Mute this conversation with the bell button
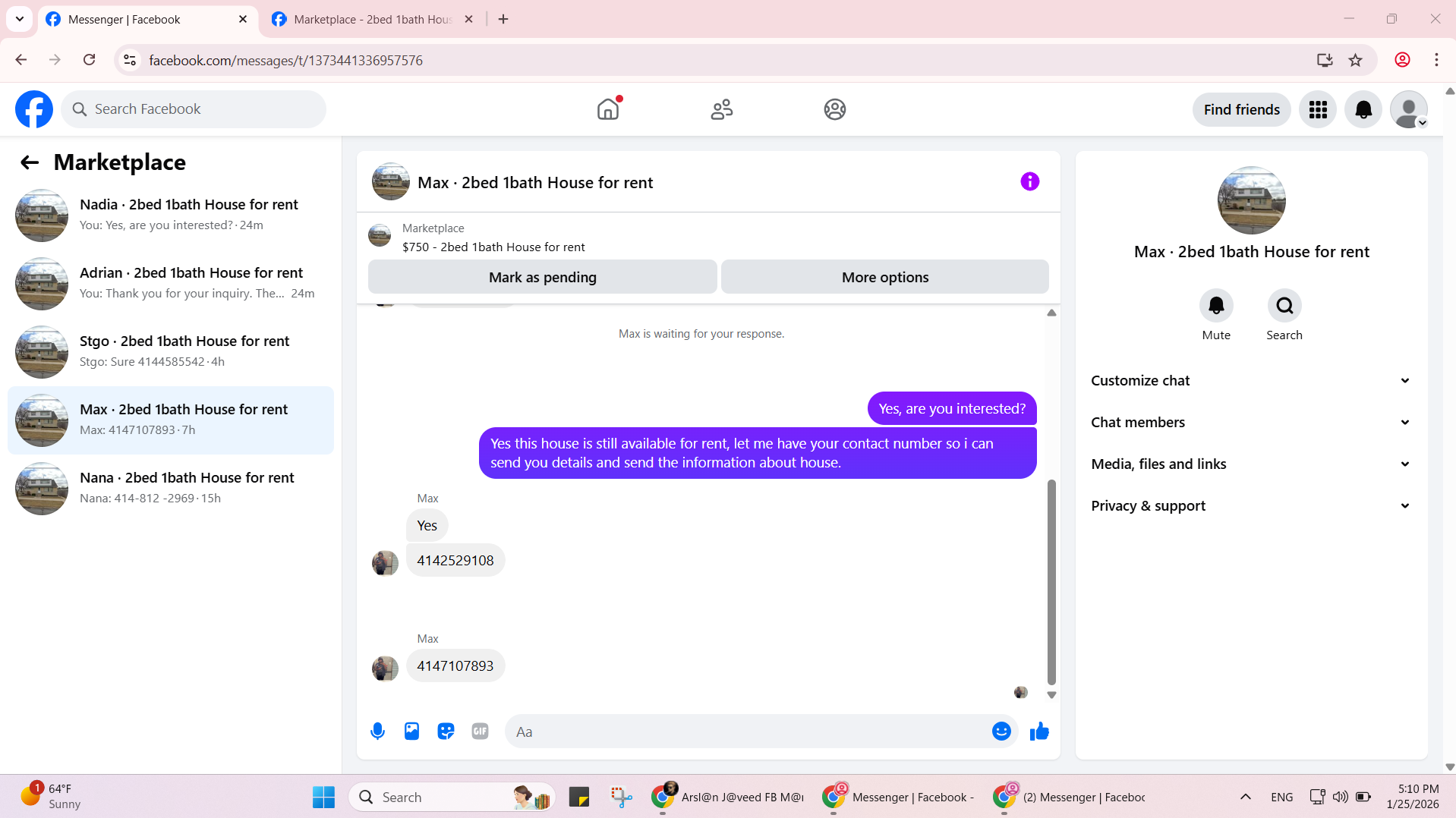 coord(1216,306)
